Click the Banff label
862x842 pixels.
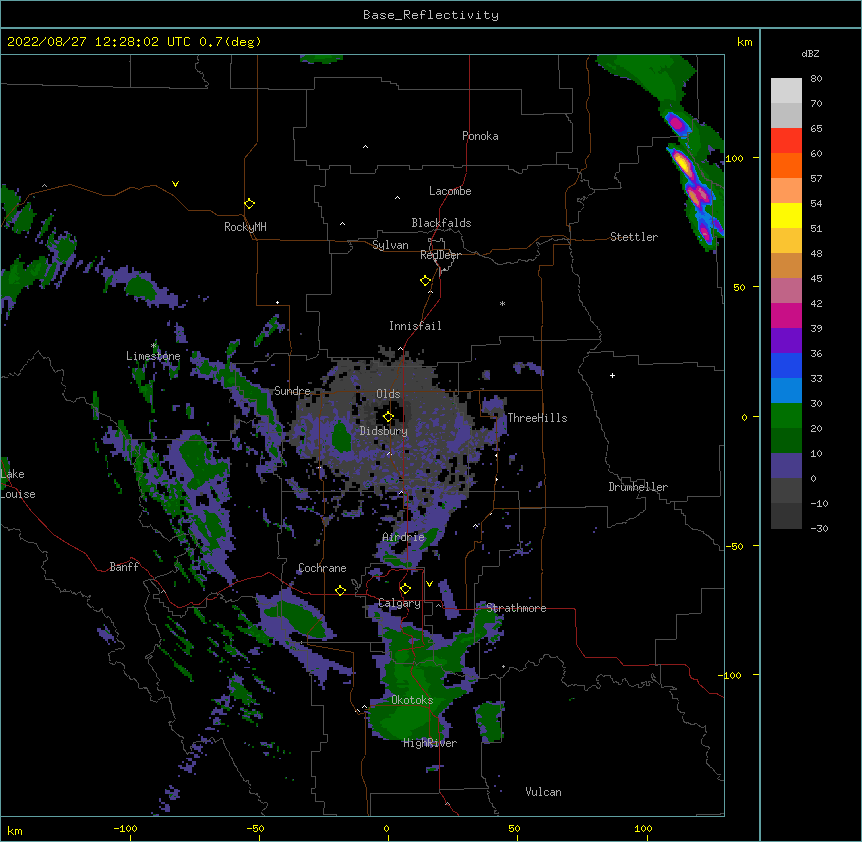click(x=124, y=567)
